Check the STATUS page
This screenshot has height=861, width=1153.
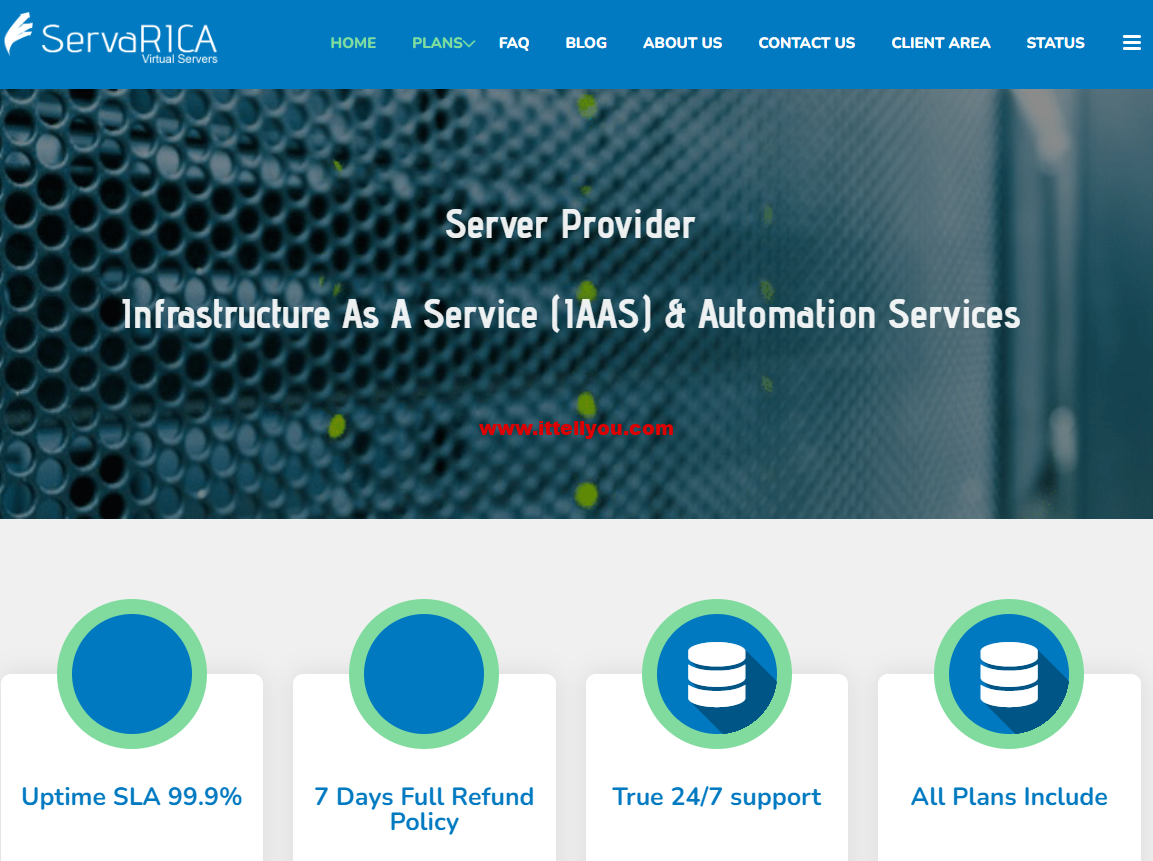[1055, 42]
